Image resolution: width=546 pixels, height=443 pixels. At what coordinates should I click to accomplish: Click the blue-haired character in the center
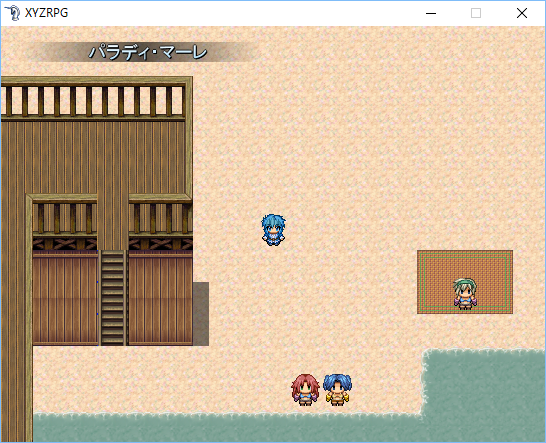coord(273,230)
